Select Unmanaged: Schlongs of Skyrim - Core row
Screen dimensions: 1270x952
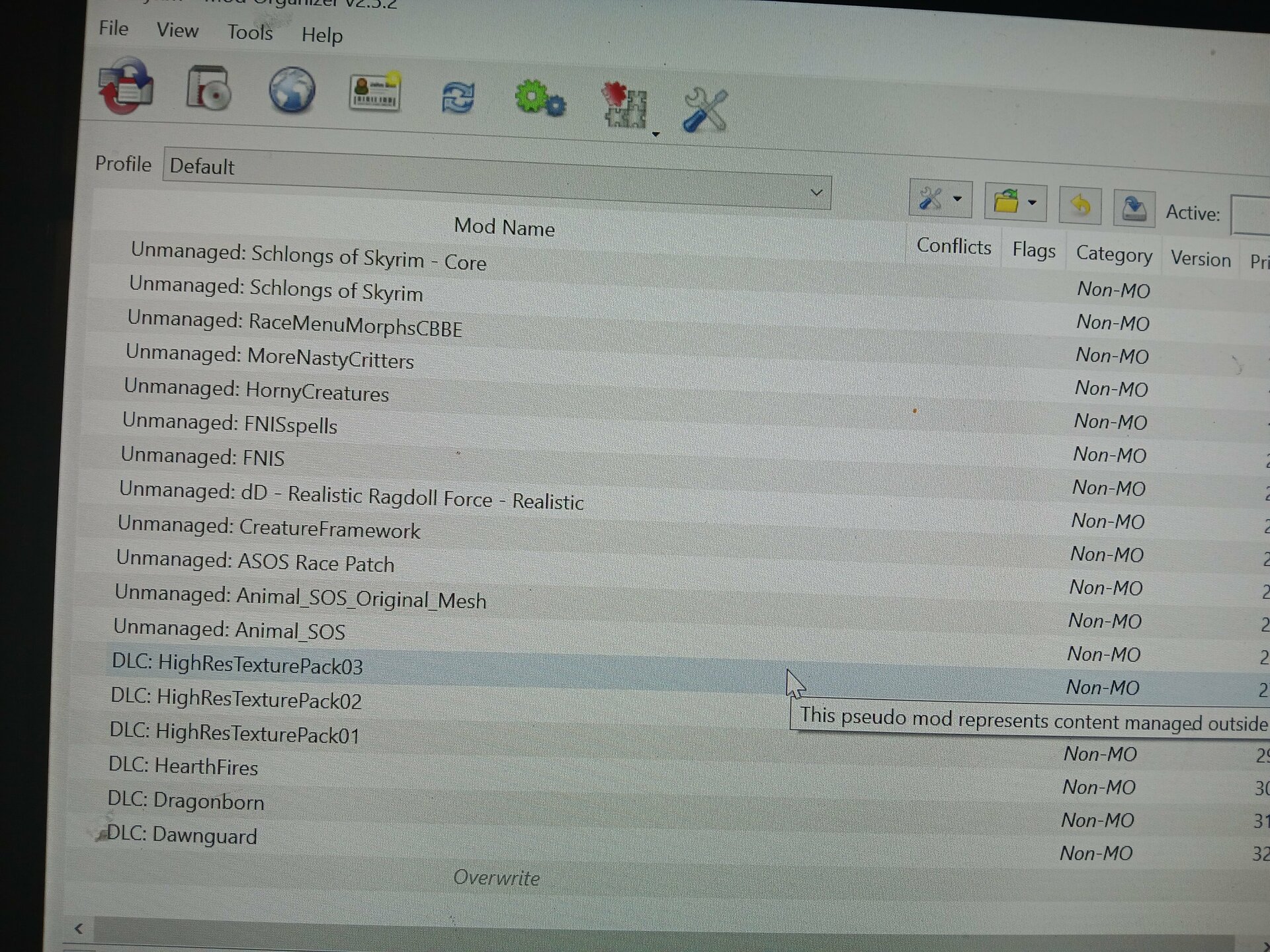pos(308,257)
